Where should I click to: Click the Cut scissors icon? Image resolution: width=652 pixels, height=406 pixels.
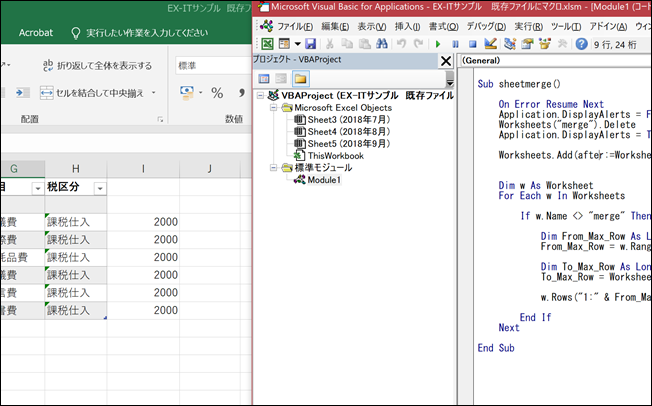click(x=330, y=44)
